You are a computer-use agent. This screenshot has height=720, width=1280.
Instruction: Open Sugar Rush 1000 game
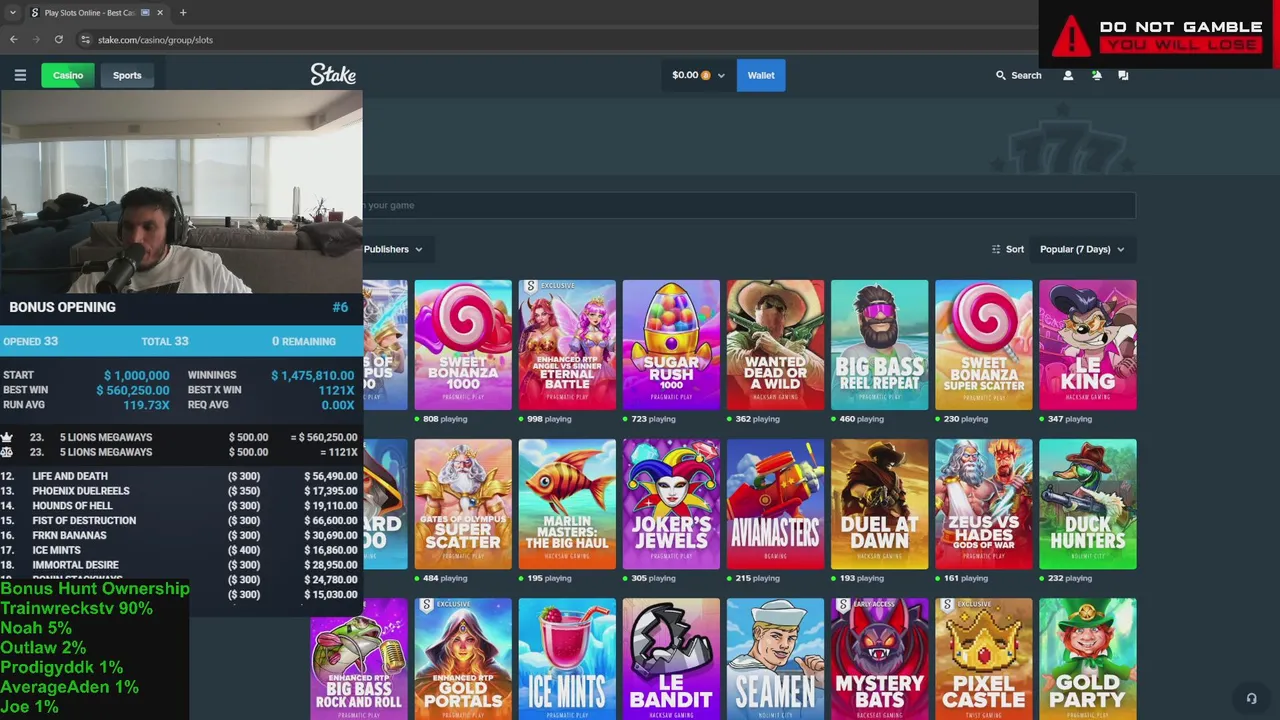click(671, 345)
